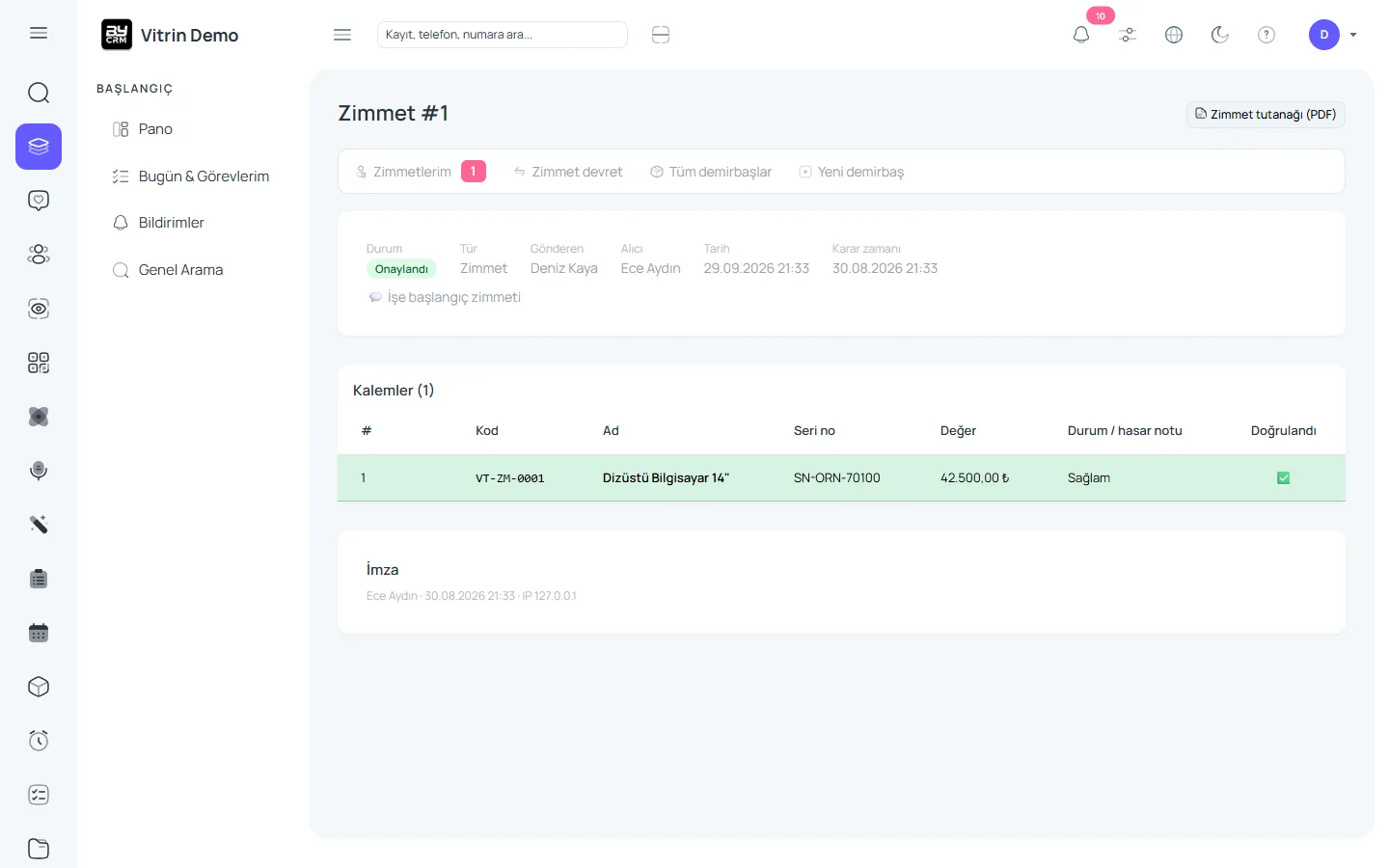Expand the user avatar D dropdown
The width and height of the screenshot is (1389, 868).
[x=1333, y=35]
